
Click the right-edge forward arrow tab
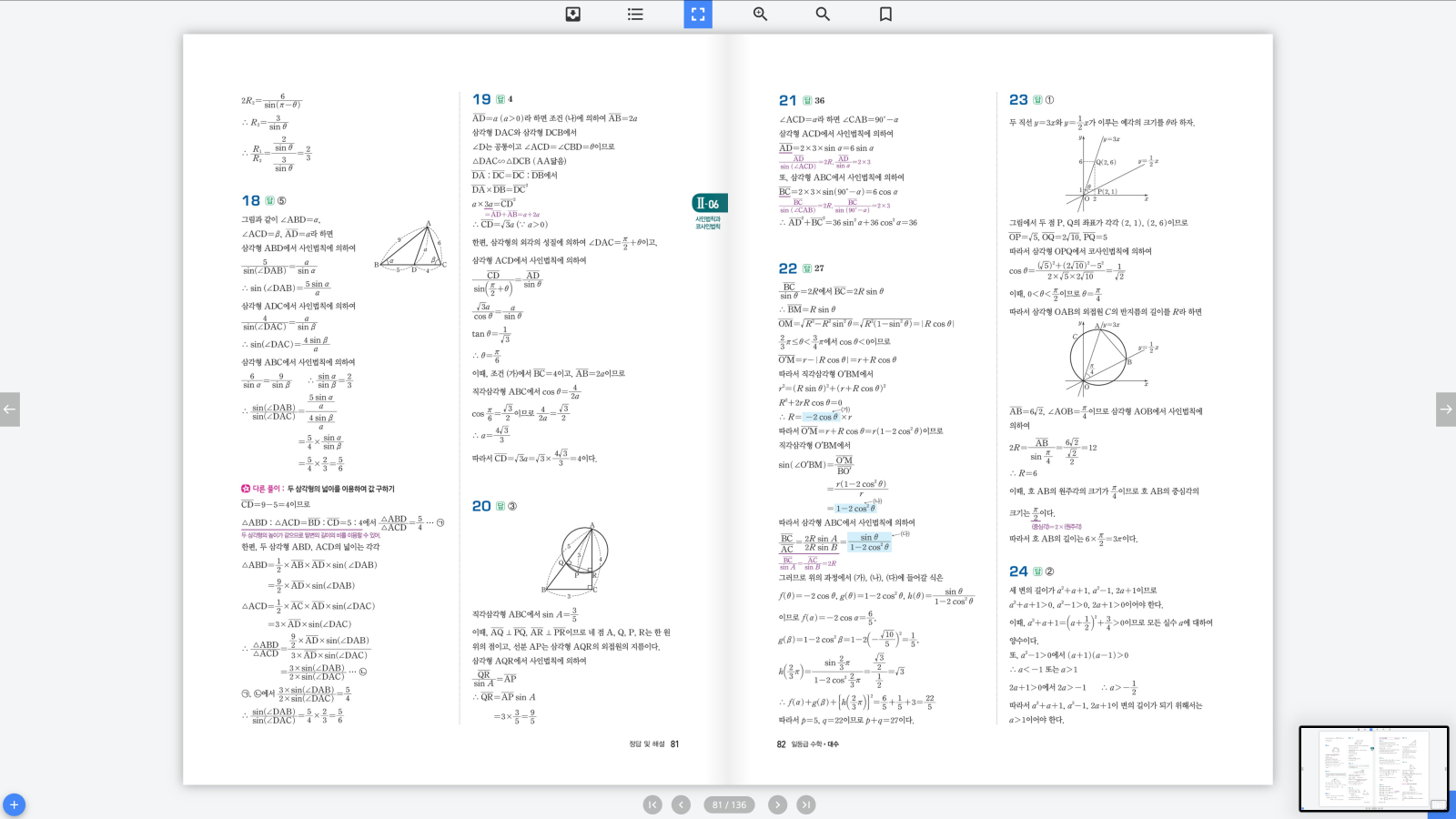pyautogui.click(x=1445, y=409)
